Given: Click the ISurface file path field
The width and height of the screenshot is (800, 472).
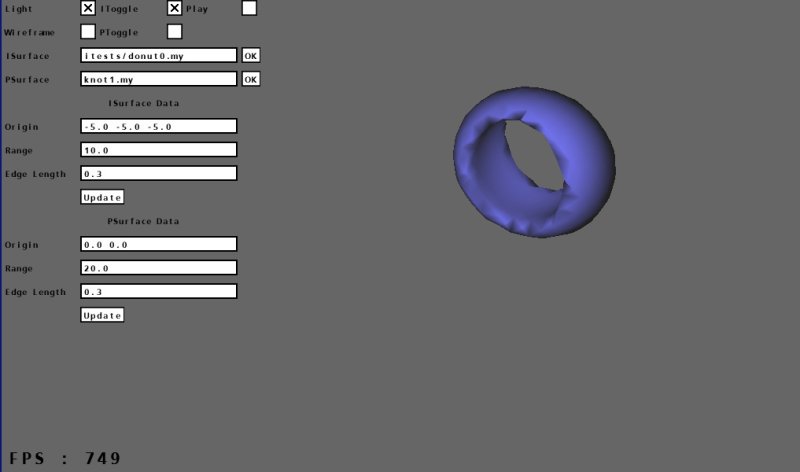Looking at the screenshot, I should [159, 55].
